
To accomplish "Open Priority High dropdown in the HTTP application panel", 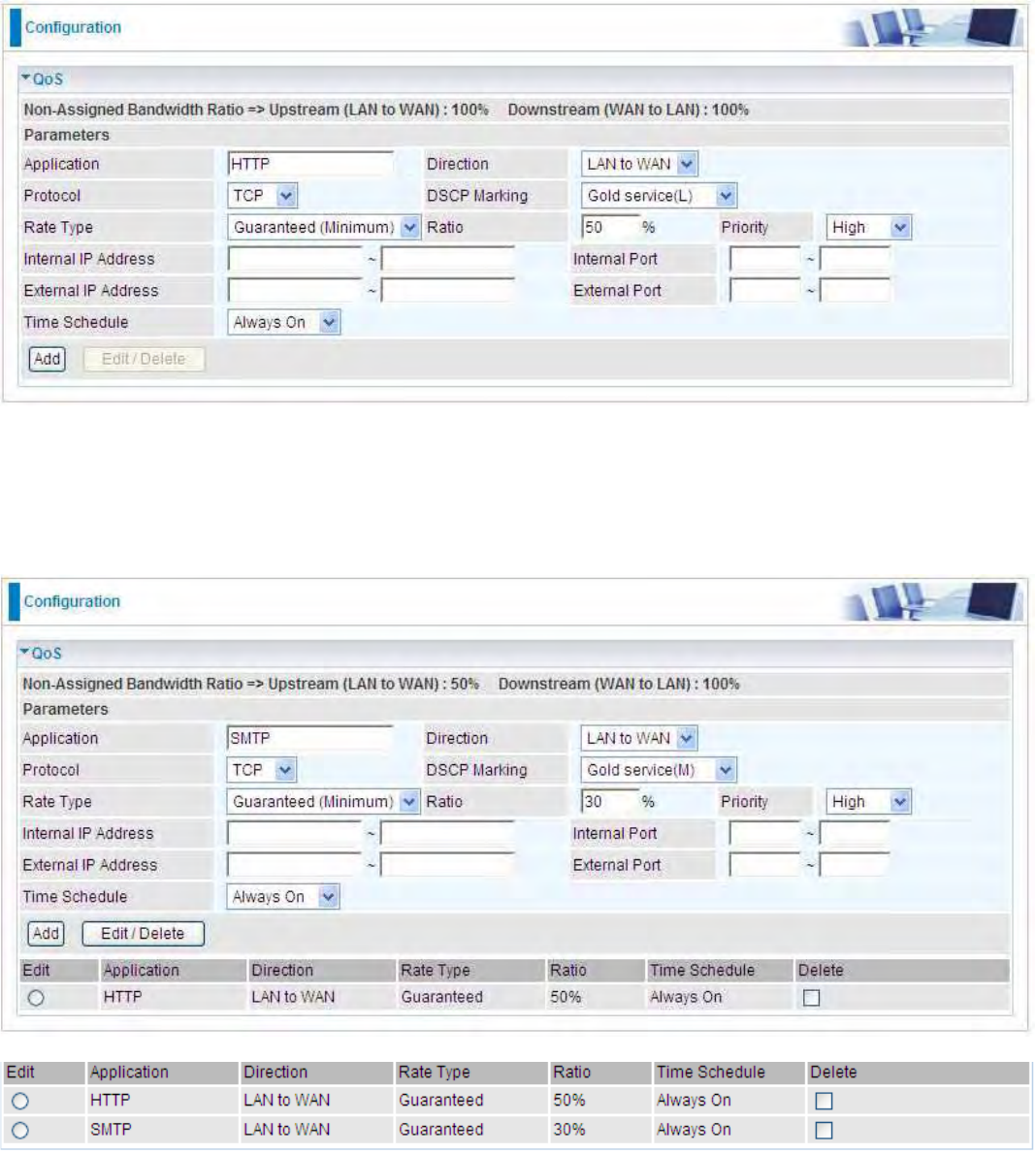I will click(869, 228).
